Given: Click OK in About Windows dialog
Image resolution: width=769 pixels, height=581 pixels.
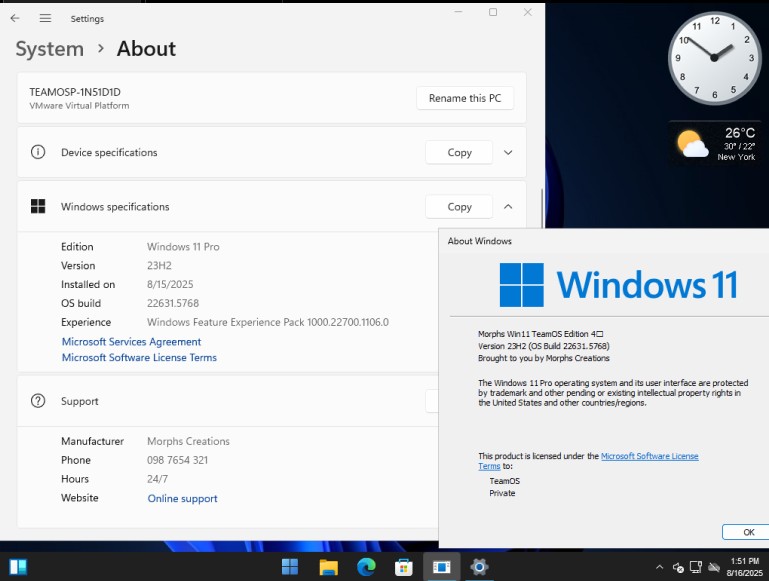Looking at the screenshot, I should point(745,532).
